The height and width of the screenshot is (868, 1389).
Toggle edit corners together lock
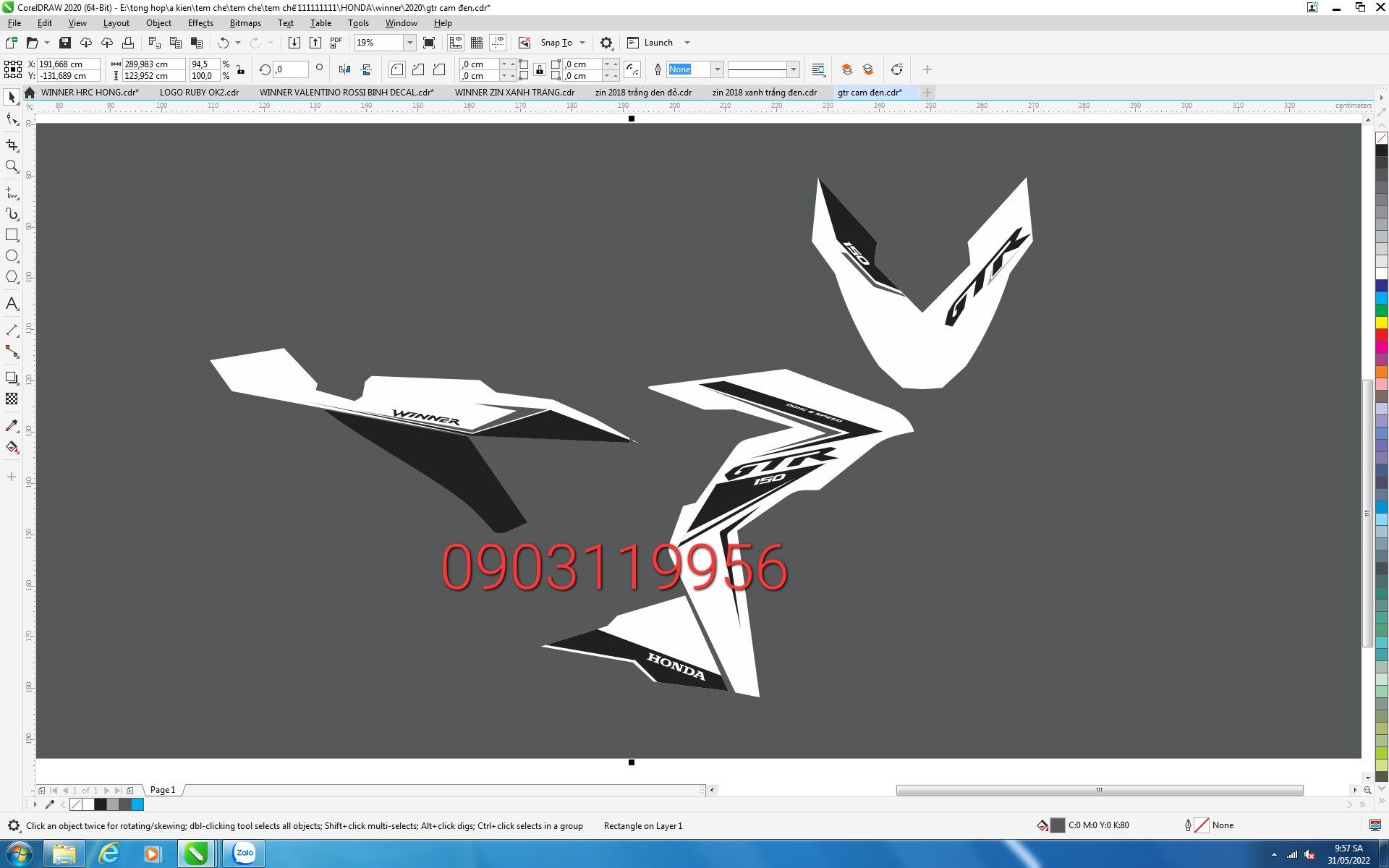(x=540, y=69)
